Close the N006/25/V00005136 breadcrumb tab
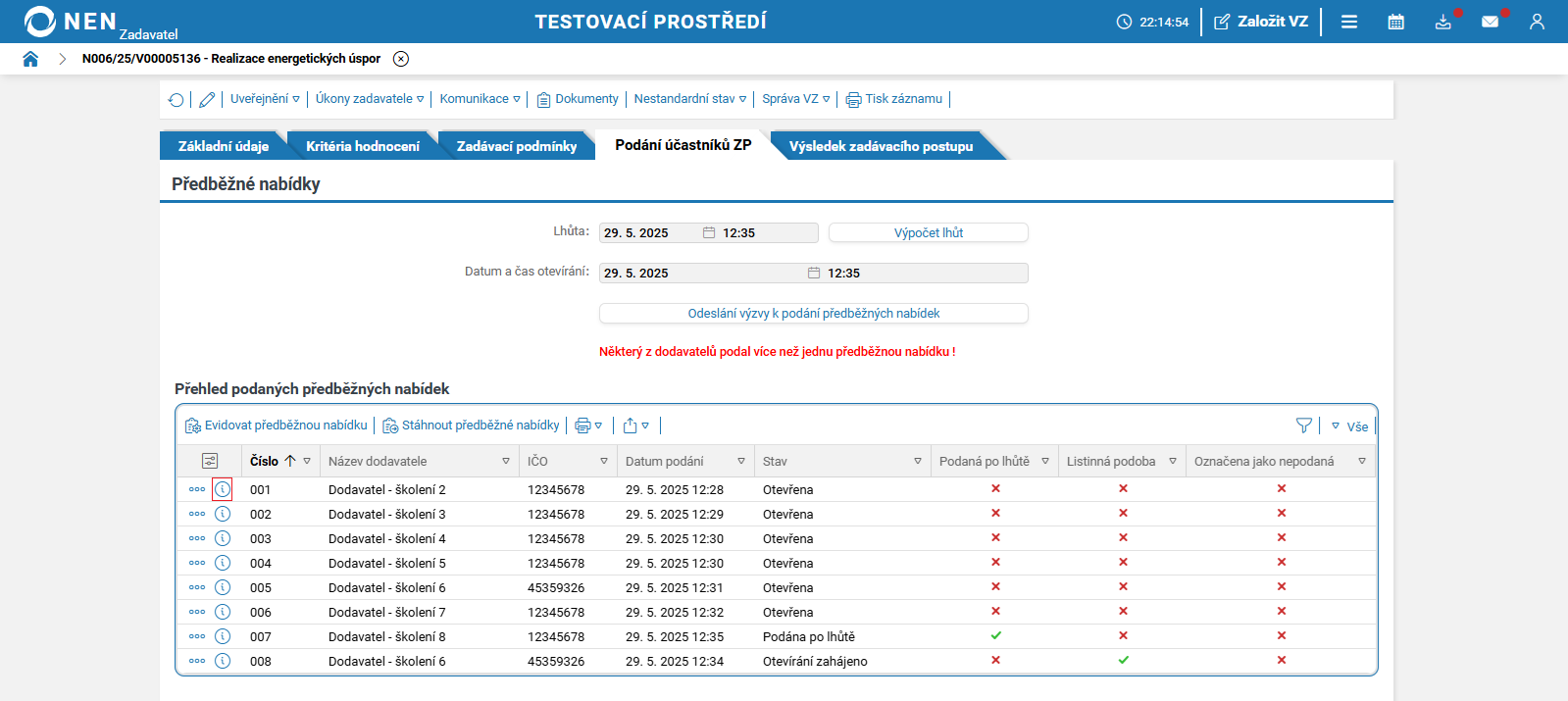Image resolution: width=1568 pixels, height=701 pixels. coord(401,59)
